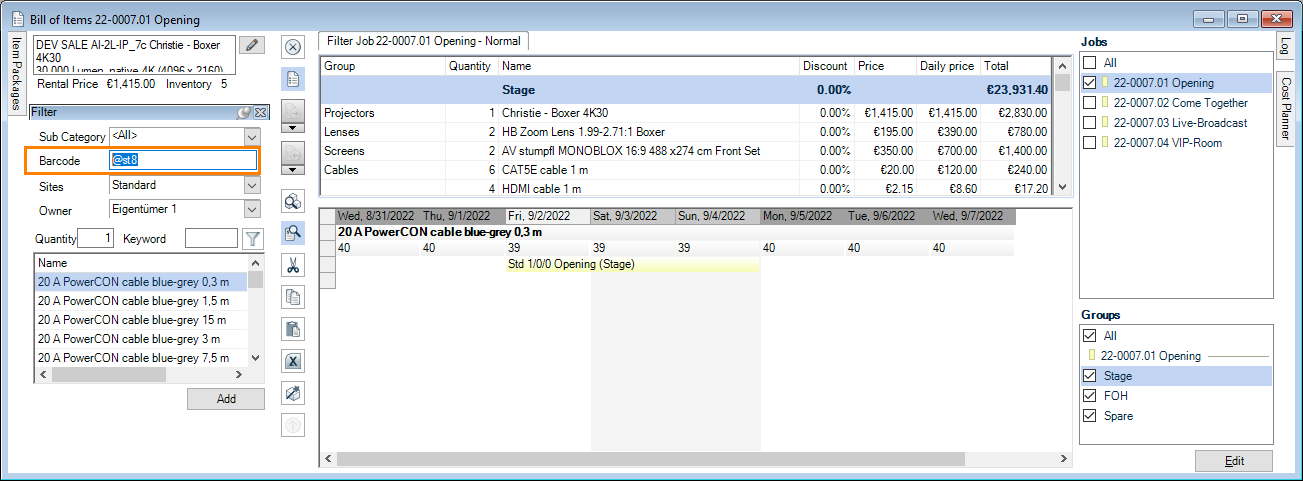Click into the Barcode input field

pyautogui.click(x=182, y=160)
